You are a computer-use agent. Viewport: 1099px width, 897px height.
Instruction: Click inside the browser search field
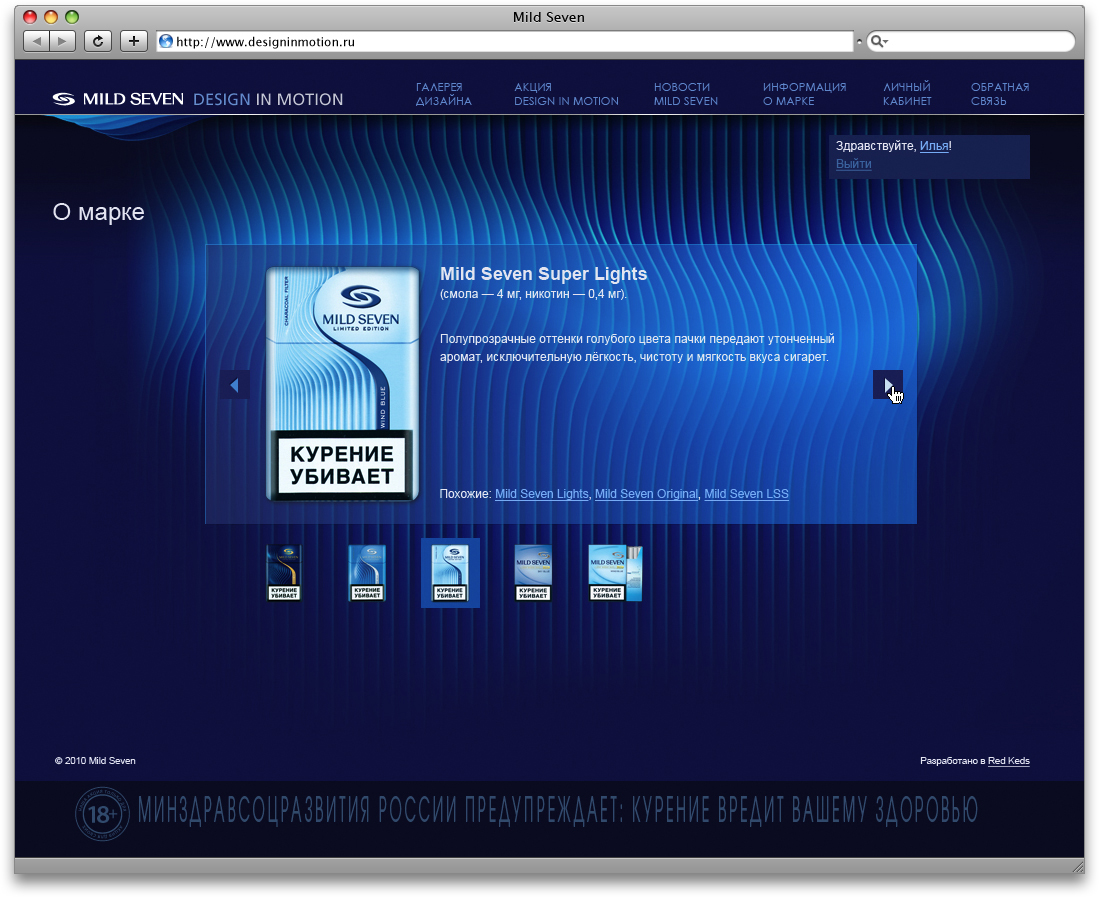coord(971,41)
